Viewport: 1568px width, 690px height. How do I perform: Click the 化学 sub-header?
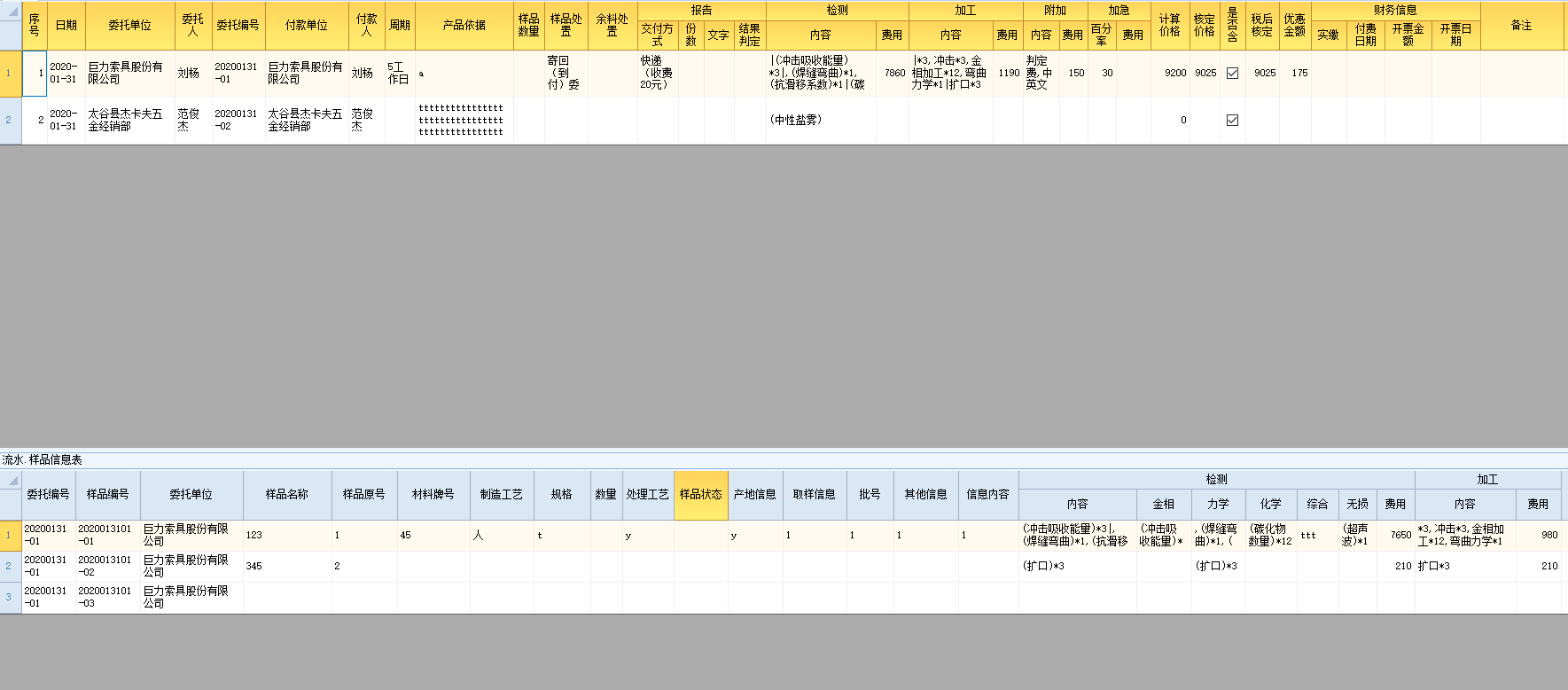pyautogui.click(x=1271, y=504)
